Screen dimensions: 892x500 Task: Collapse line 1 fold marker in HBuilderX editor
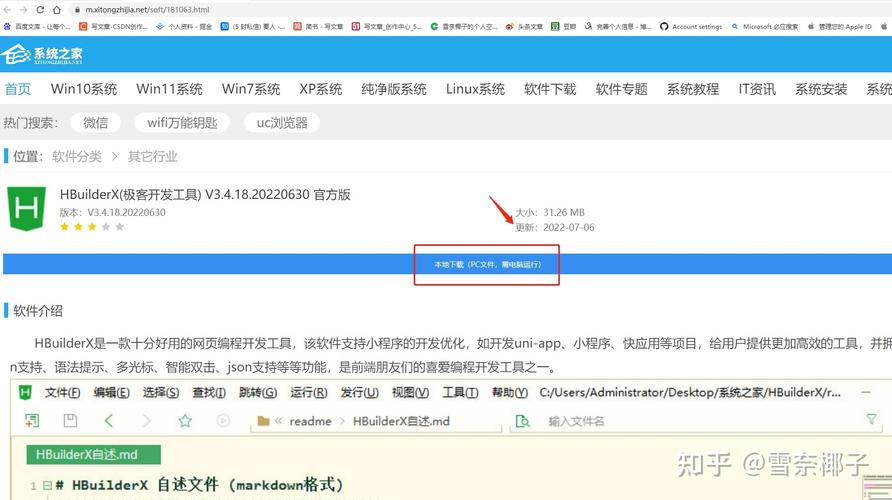tap(48, 486)
